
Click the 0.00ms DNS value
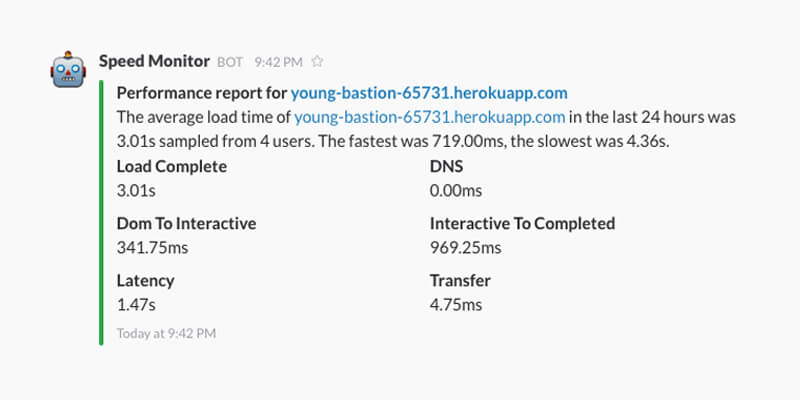[x=456, y=190]
